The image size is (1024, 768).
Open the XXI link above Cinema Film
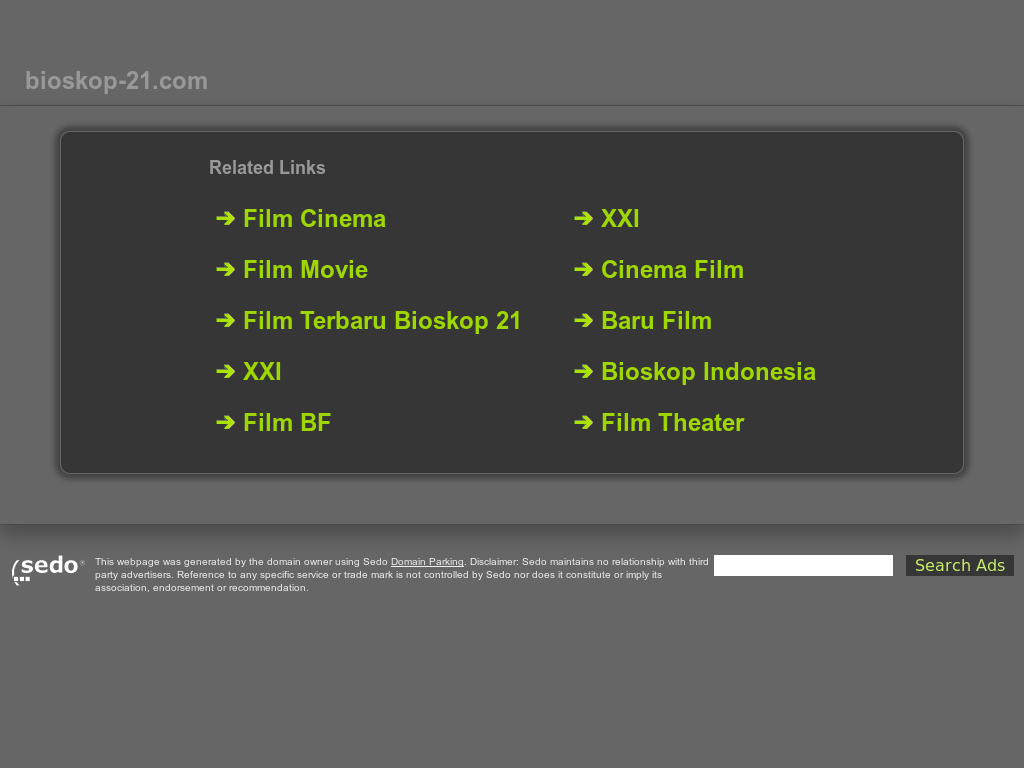tap(620, 219)
